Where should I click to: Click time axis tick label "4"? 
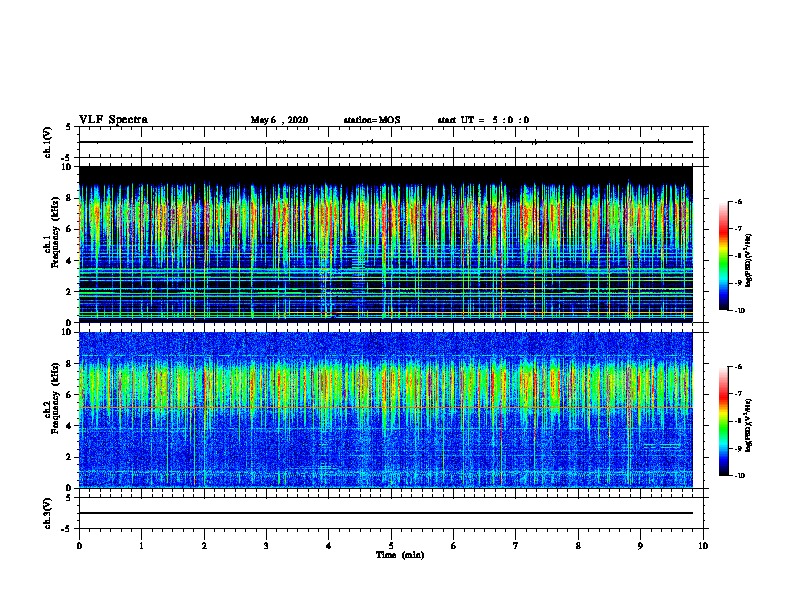(x=329, y=546)
